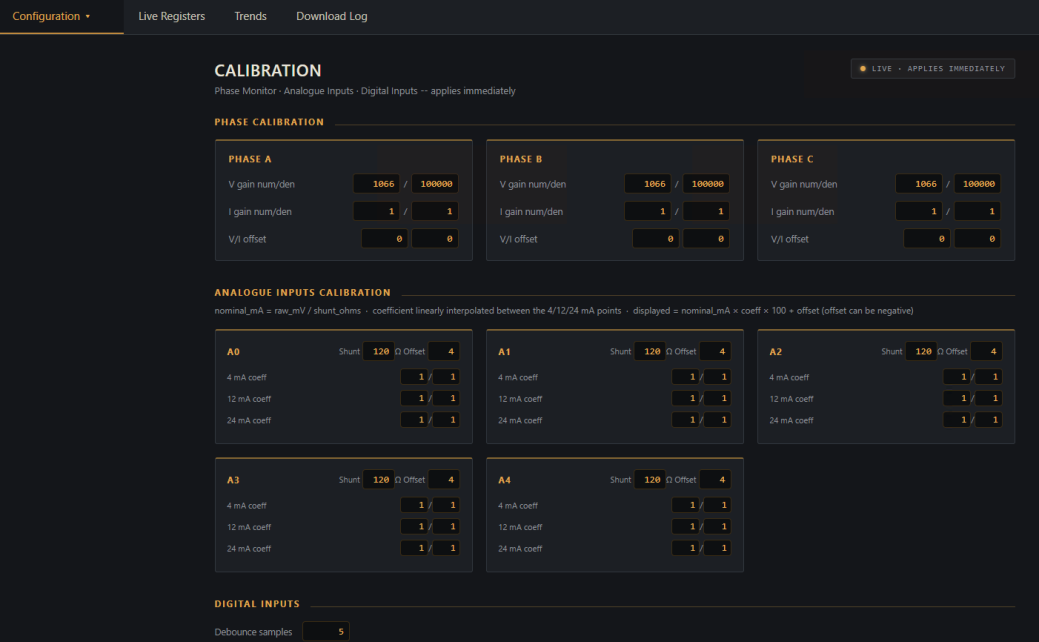
Task: Edit Phase B V gain numerator field
Action: coord(647,184)
